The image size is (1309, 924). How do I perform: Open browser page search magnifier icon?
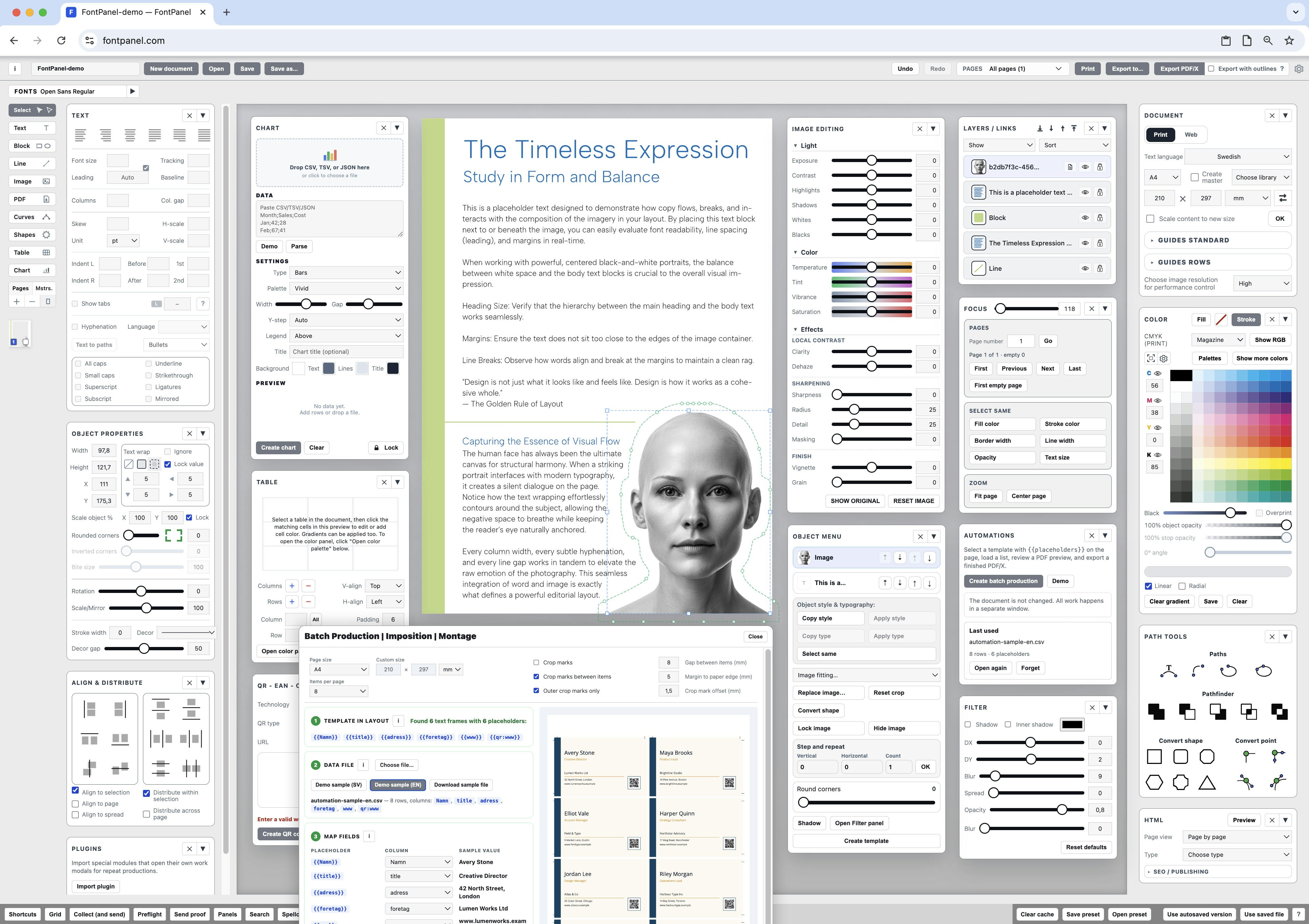click(x=1268, y=41)
